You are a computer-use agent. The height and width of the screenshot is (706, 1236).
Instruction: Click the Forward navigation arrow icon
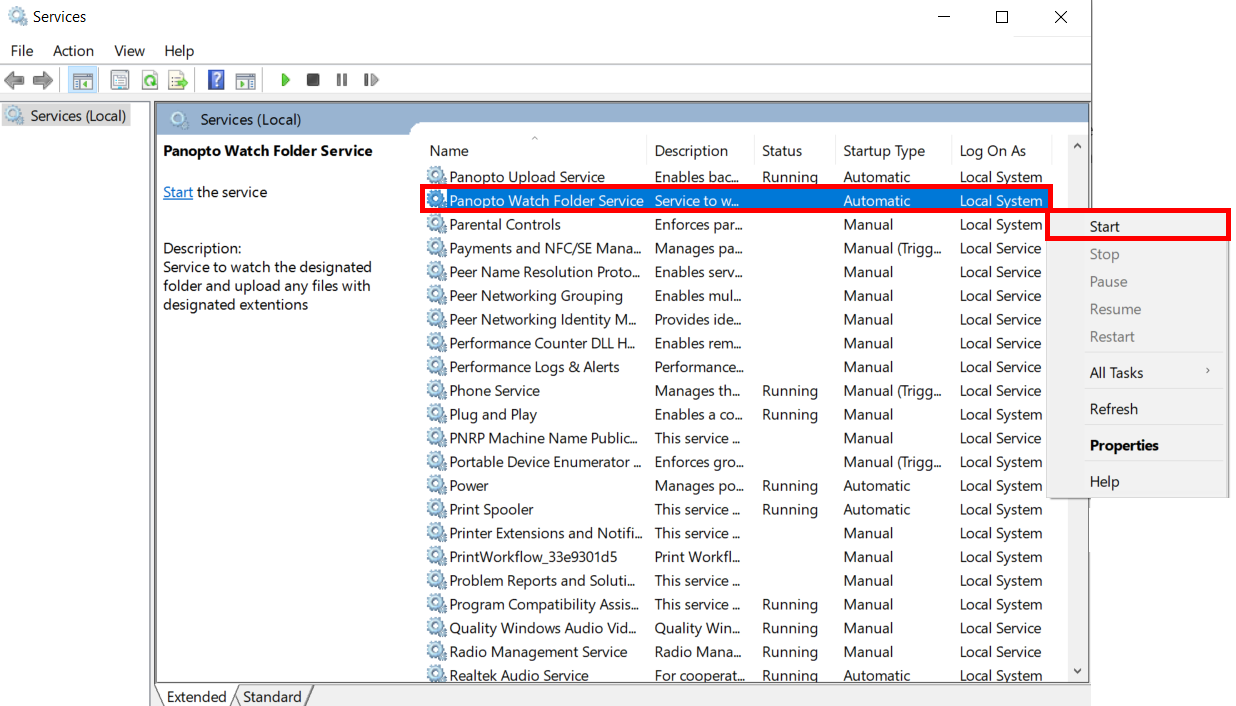tap(41, 80)
